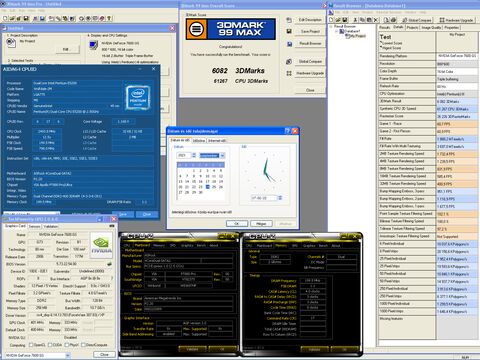This screenshot has height=360, width=480.
Task: Click the Close button in GPU-Z
Action: coord(104,355)
